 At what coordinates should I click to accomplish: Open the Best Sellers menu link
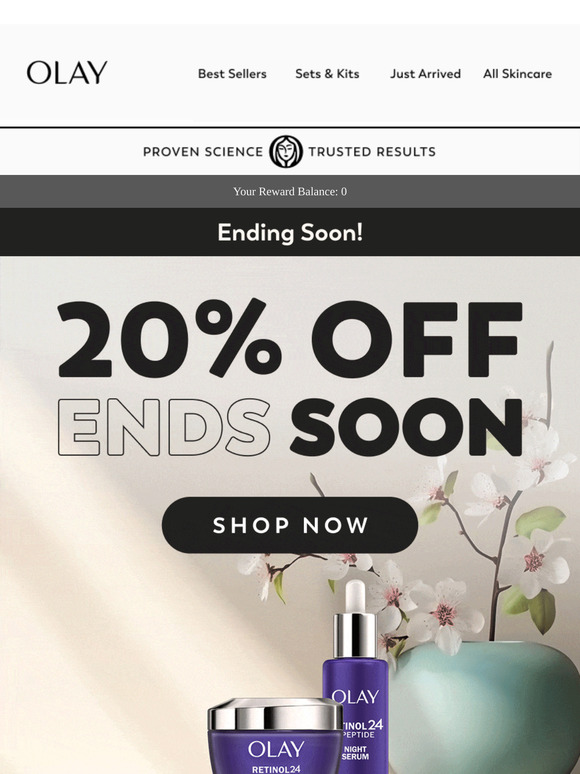pyautogui.click(x=232, y=74)
